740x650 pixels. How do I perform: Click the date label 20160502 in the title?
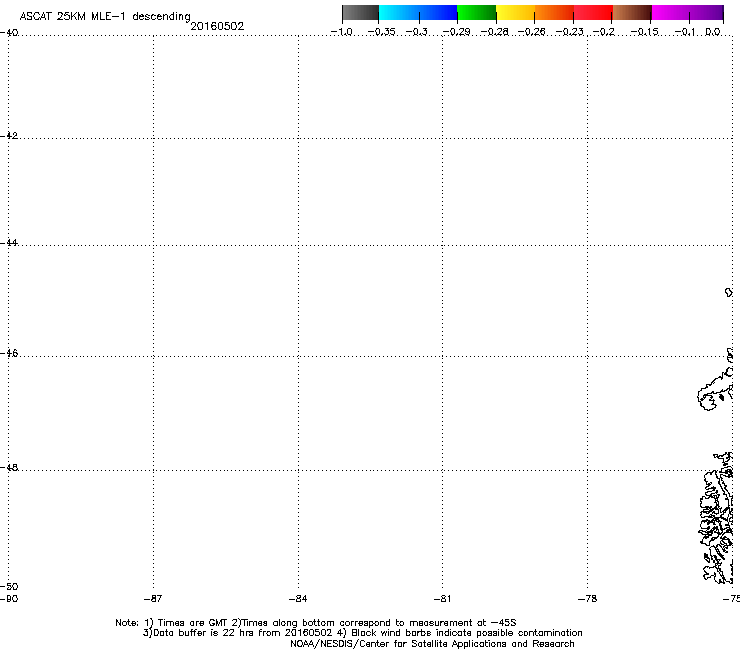point(217,26)
